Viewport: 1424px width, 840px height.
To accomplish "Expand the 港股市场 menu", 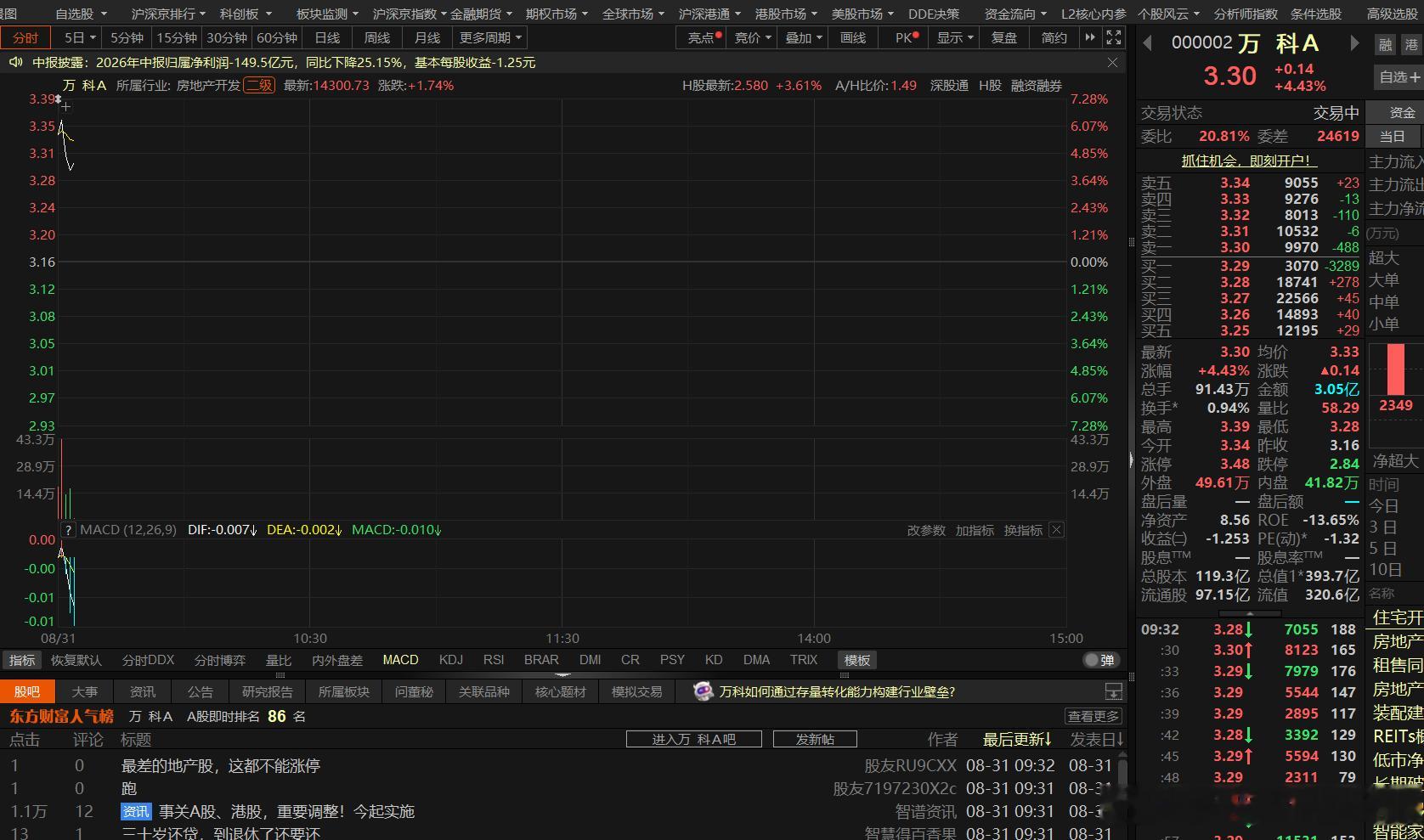I will 786,14.
